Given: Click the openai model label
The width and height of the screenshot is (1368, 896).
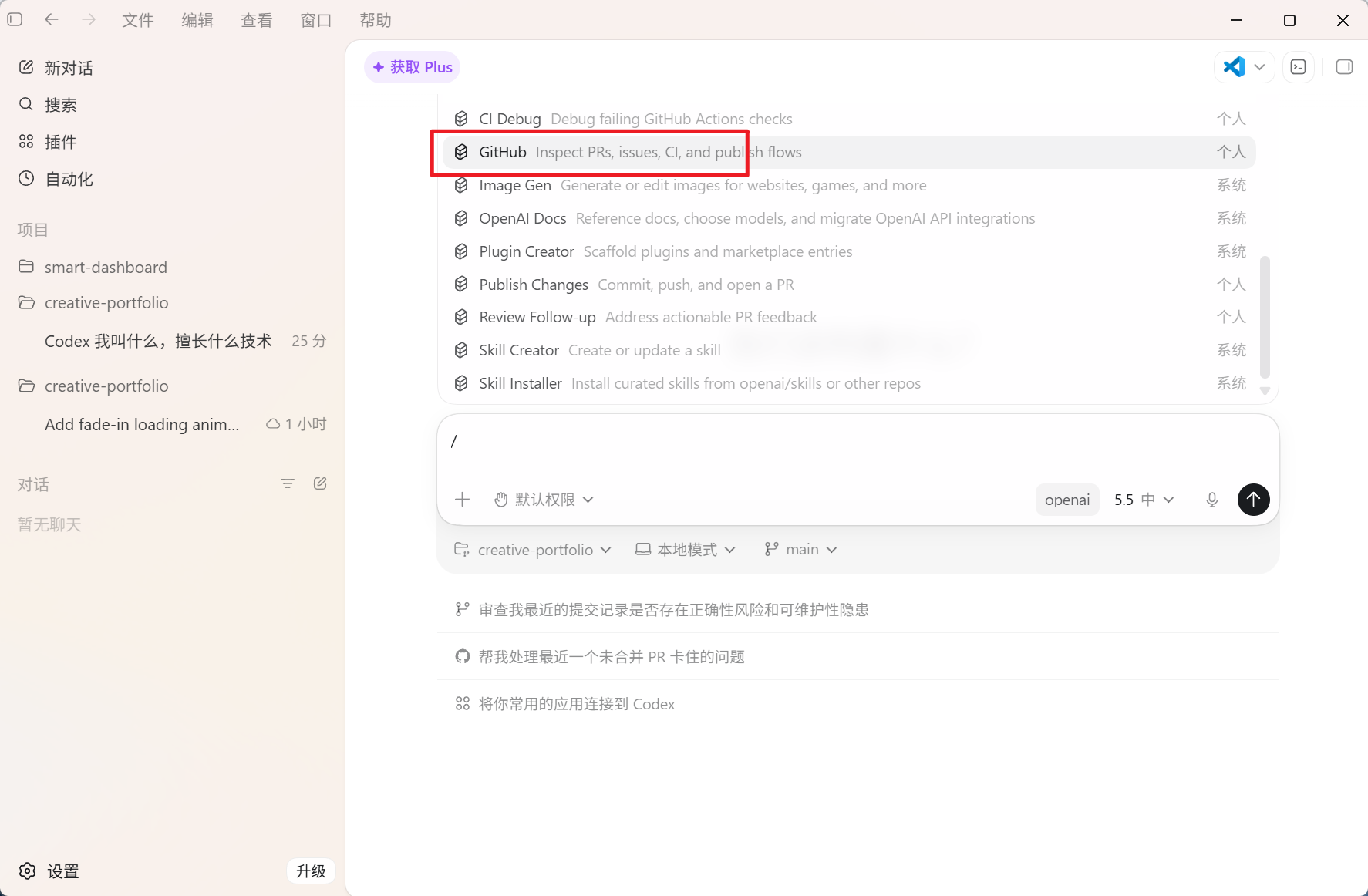Looking at the screenshot, I should coord(1067,500).
